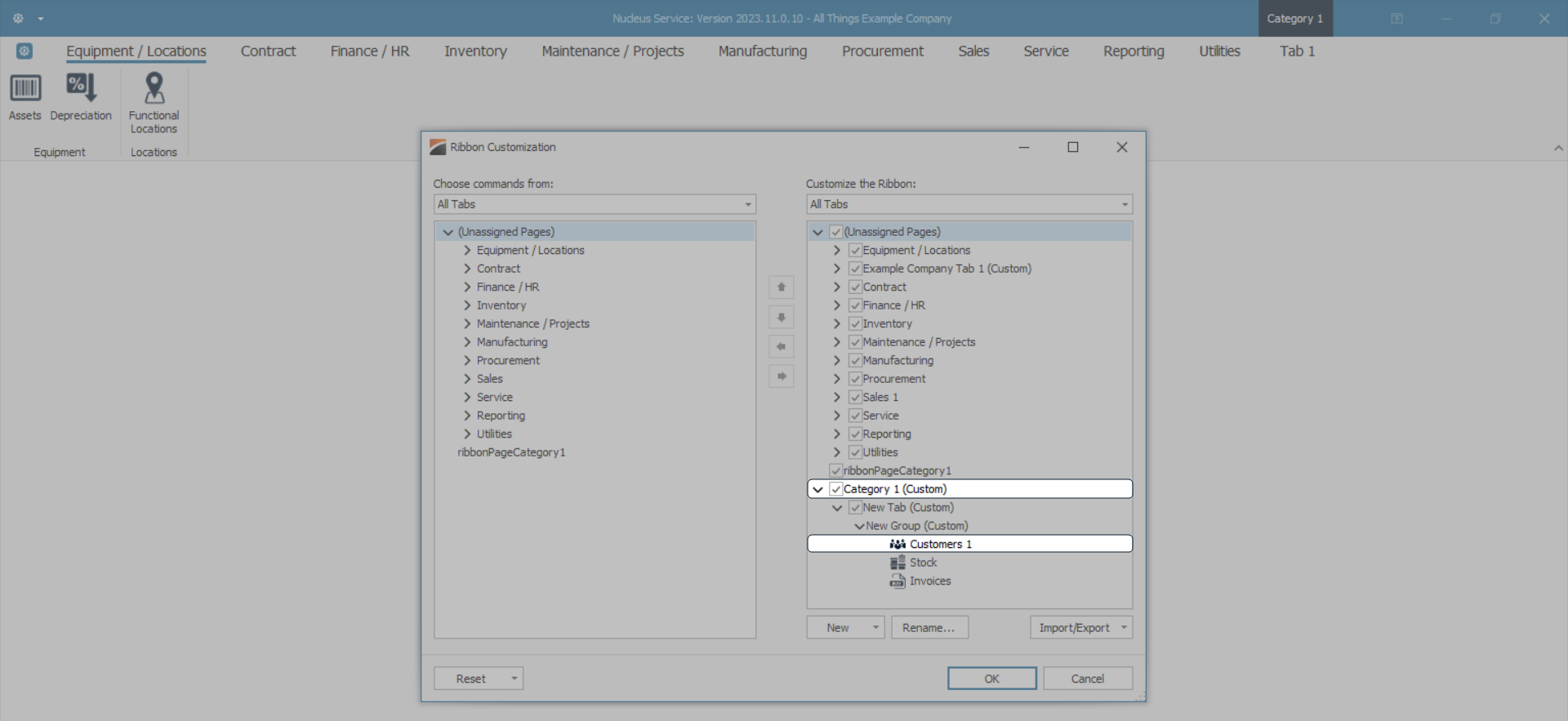1568x721 pixels.
Task: Toggle the Example Company Tab 1 (Custom) checkbox
Action: coord(855,269)
